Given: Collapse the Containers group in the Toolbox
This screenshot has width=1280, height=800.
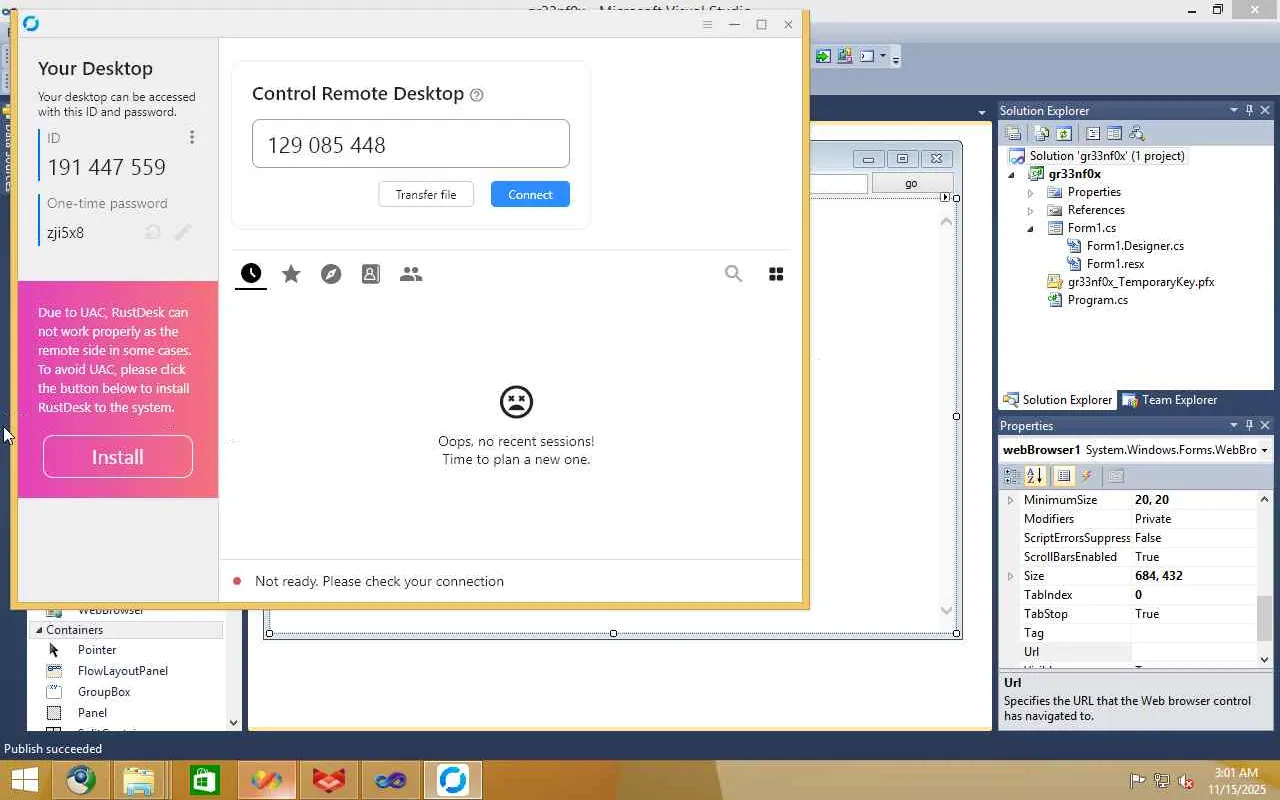Looking at the screenshot, I should (x=39, y=630).
